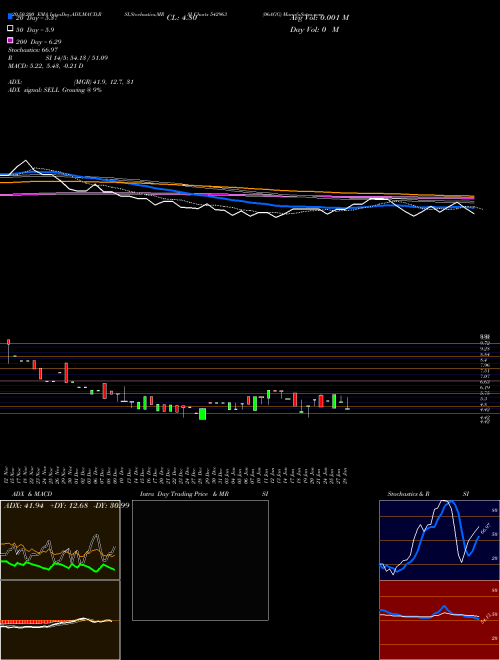The width and height of the screenshot is (500, 660).
Task: Click the large green candlestick at chart low
Action: (x=202, y=414)
